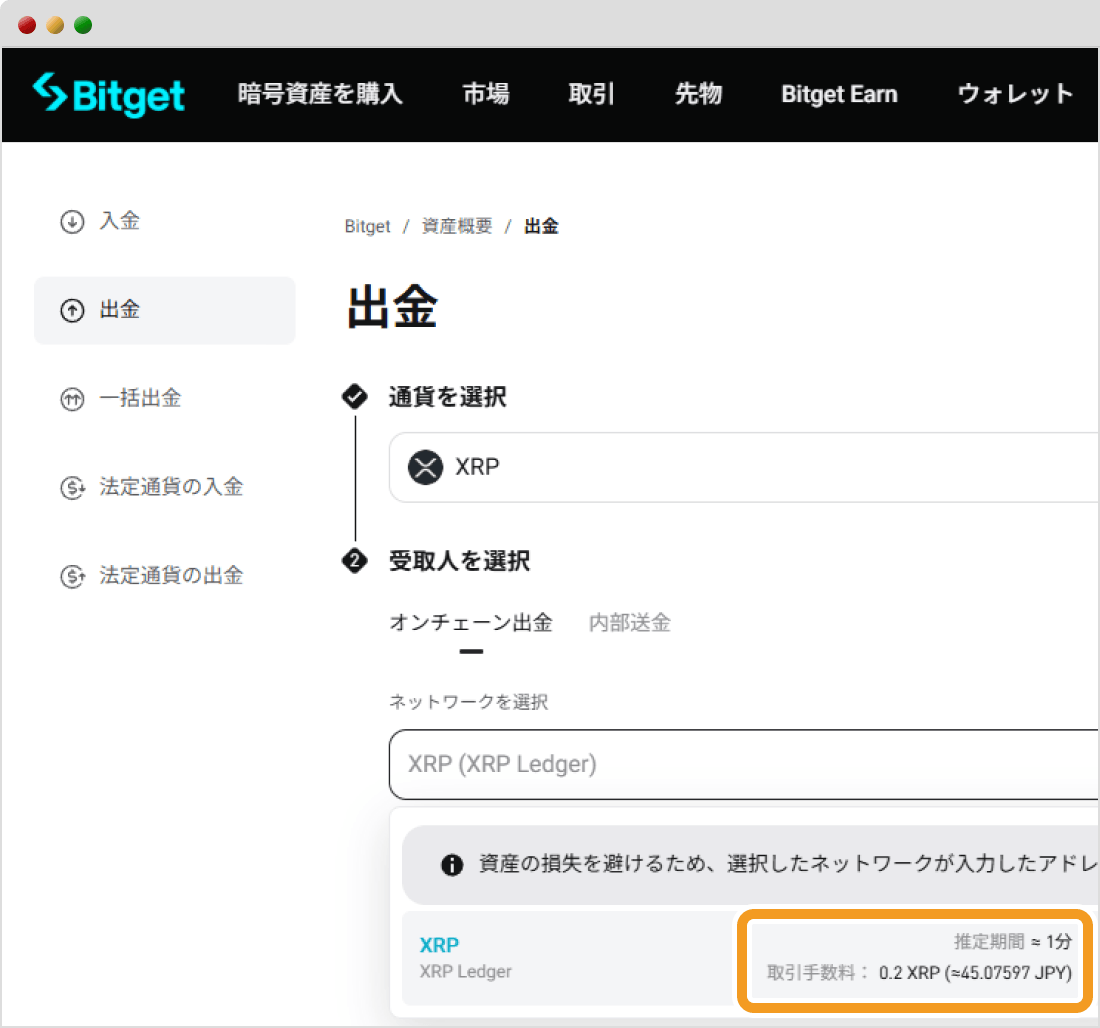1100x1028 pixels.
Task: Click the red close window button
Action: click(27, 25)
